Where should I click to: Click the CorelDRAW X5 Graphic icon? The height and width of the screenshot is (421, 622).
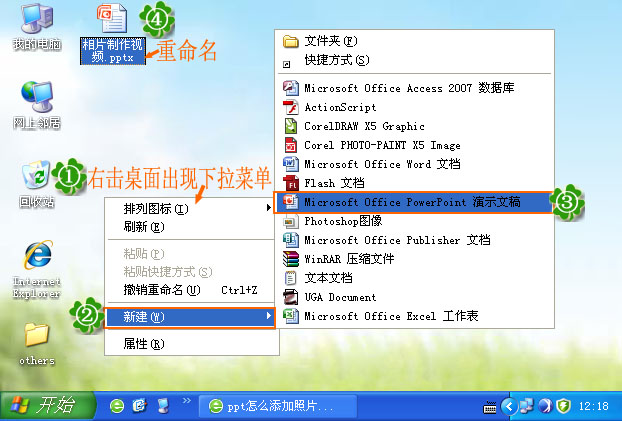coord(290,126)
